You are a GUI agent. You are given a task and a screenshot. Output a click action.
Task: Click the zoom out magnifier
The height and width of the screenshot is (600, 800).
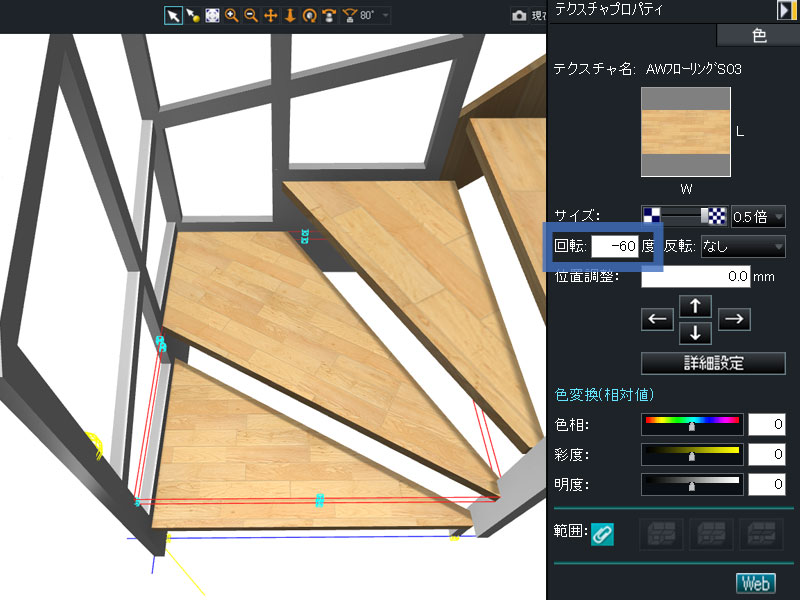point(250,16)
